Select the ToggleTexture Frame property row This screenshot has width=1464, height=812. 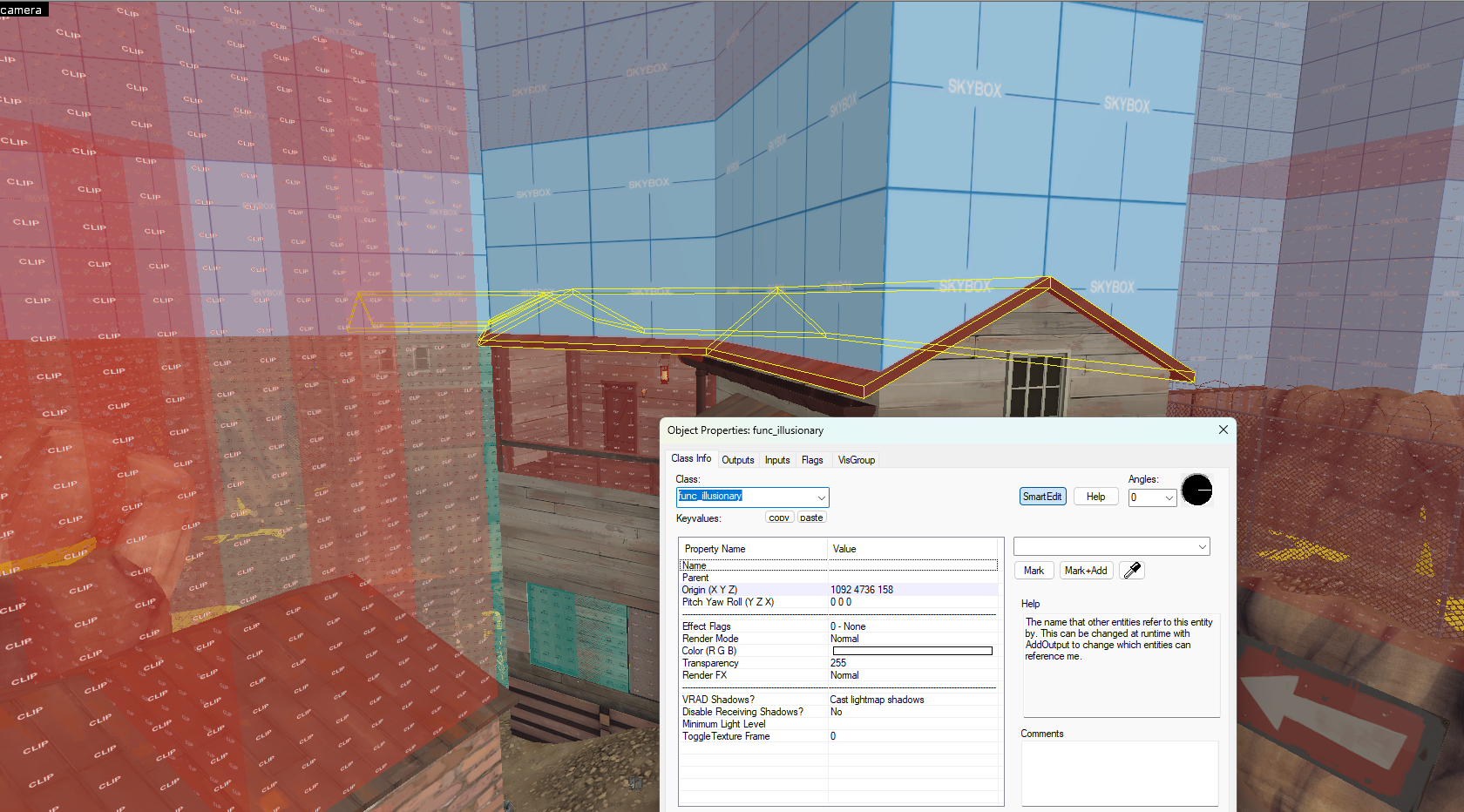(838, 736)
